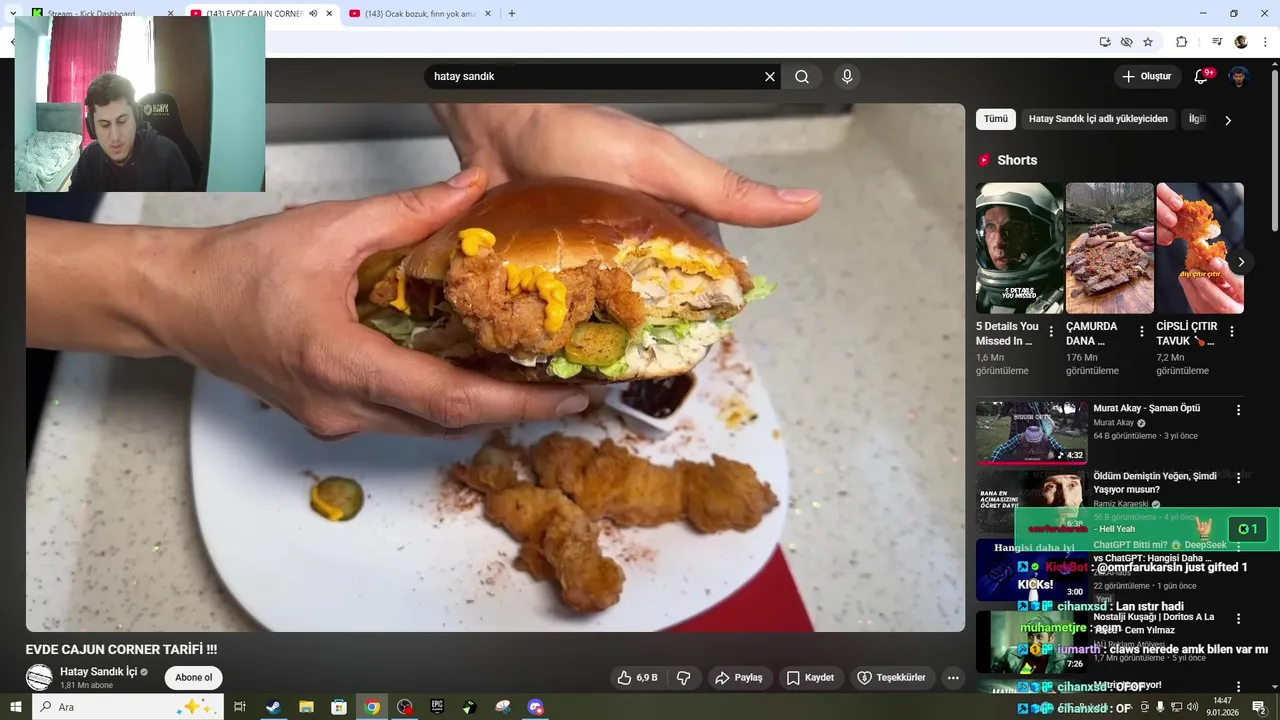Like the video showing 6,9 B
Viewport: 1280px width, 720px height.
[x=637, y=678]
